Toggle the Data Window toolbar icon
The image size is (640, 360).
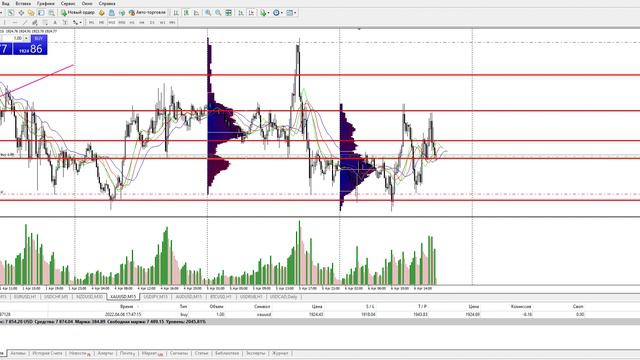click(21, 13)
